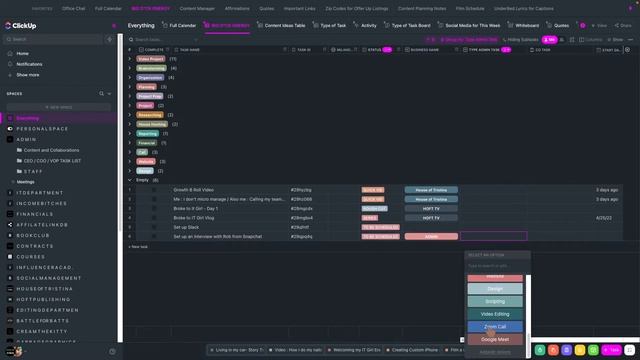Check the interview with Rob from Snapchat checkbox
Screen dimensions: 640x360
[x=154, y=236]
